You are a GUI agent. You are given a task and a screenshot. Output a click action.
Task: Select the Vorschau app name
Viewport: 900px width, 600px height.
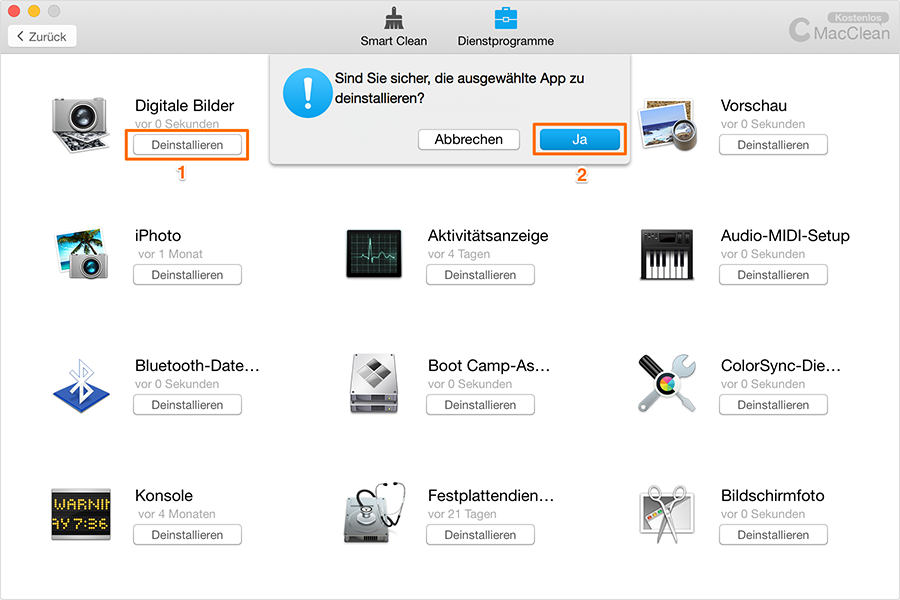pyautogui.click(x=754, y=106)
